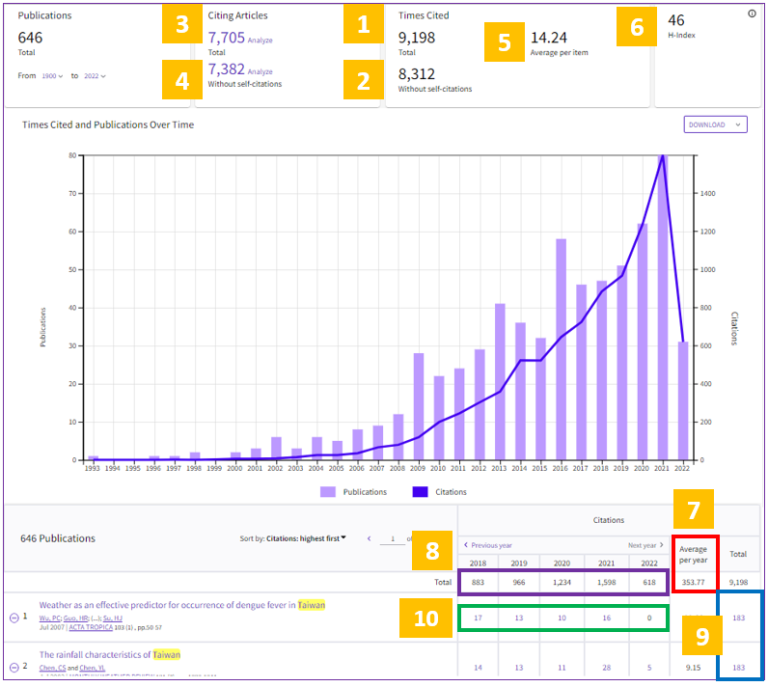Open the dengue fever in Taiwan article title
The width and height of the screenshot is (768, 687).
pyautogui.click(x=182, y=605)
